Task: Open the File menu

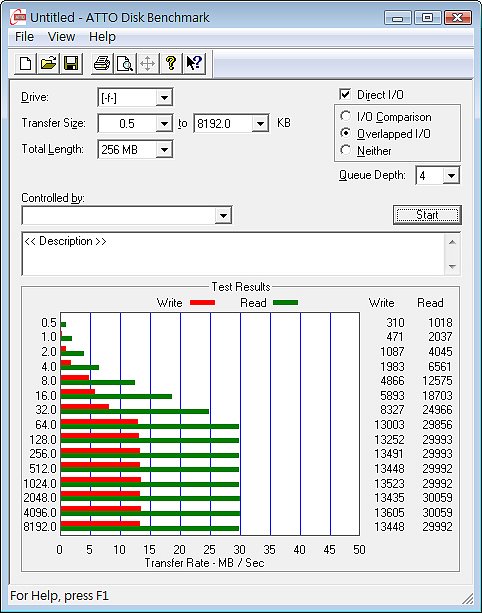Action: (24, 37)
